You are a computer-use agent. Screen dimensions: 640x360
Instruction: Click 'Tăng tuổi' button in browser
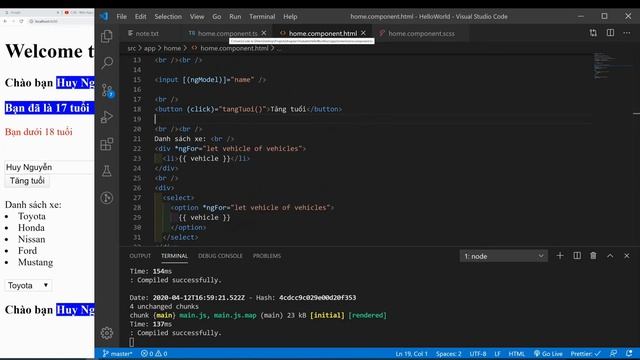point(27,181)
